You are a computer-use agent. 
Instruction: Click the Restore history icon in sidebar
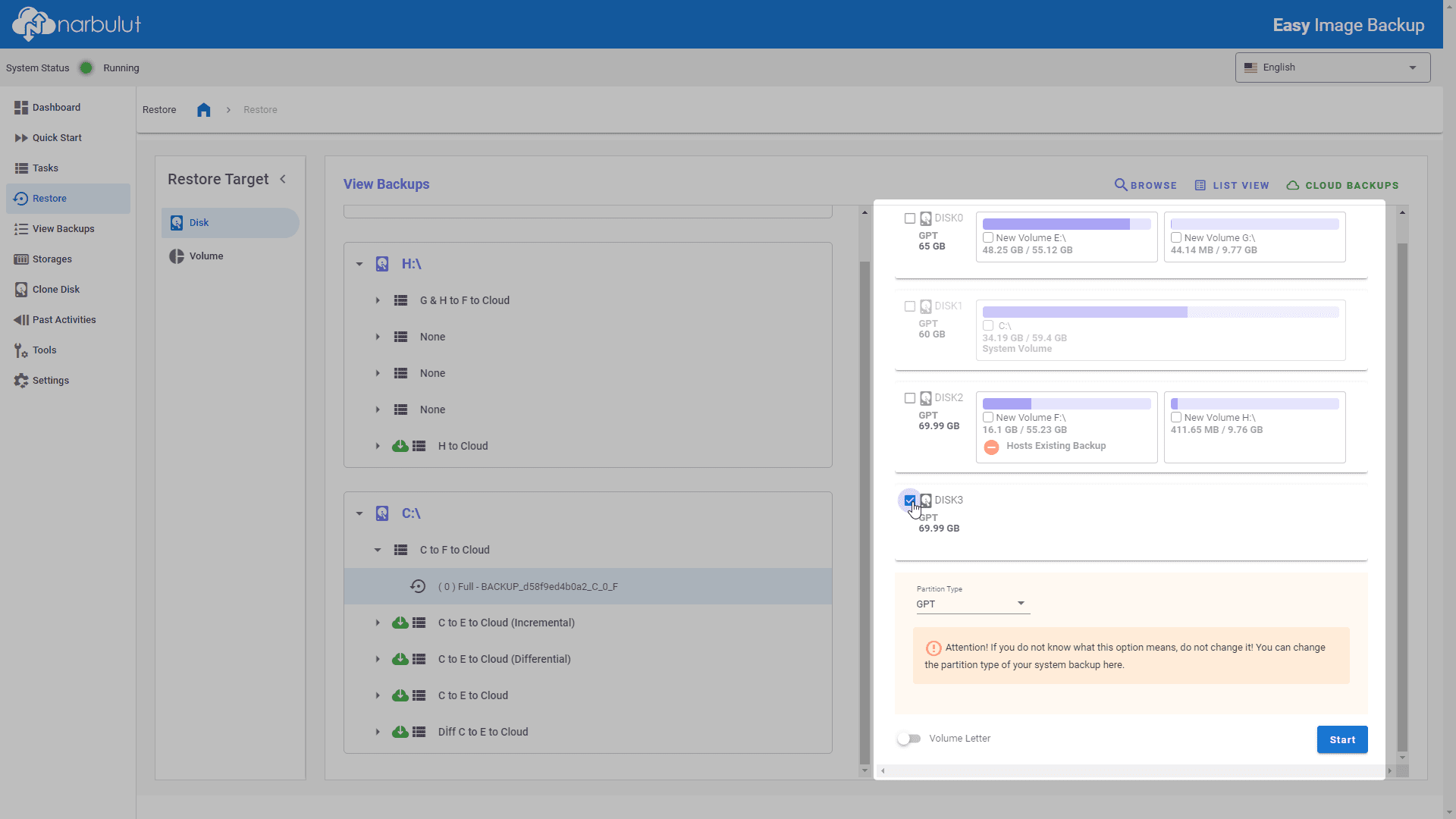click(21, 199)
